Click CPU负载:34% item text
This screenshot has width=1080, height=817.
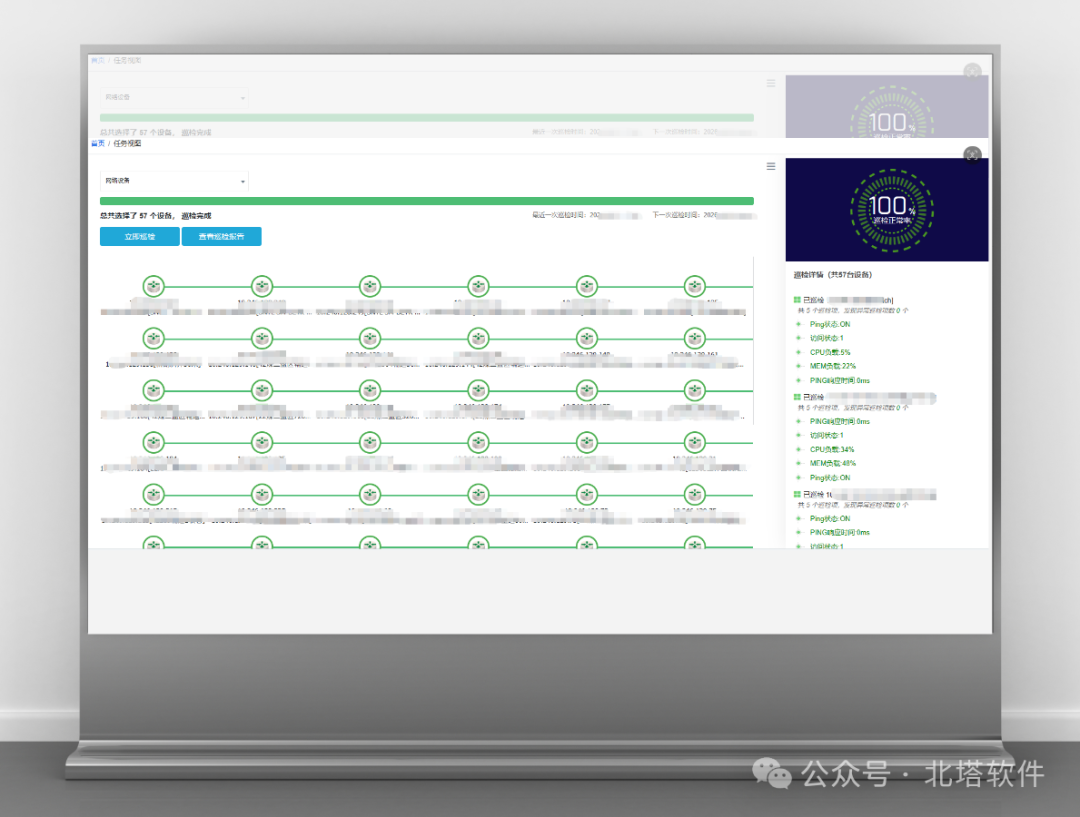832,449
